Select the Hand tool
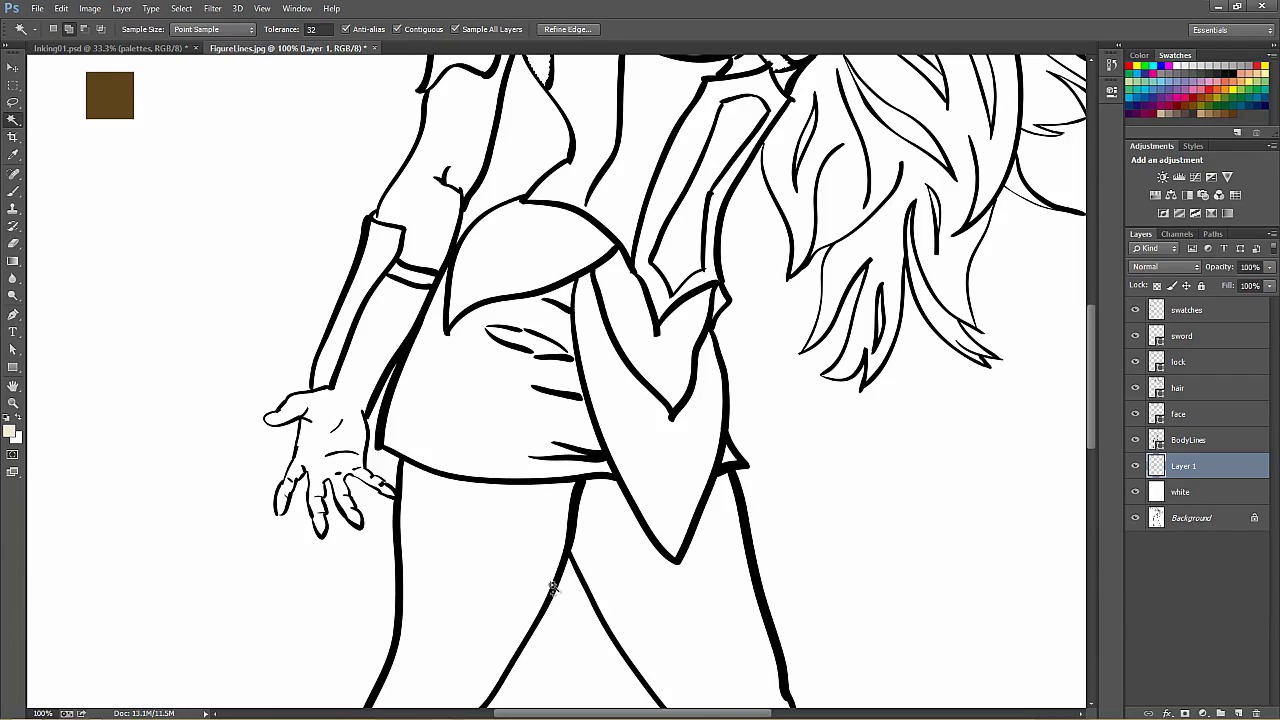Viewport: 1280px width, 720px height. point(13,386)
